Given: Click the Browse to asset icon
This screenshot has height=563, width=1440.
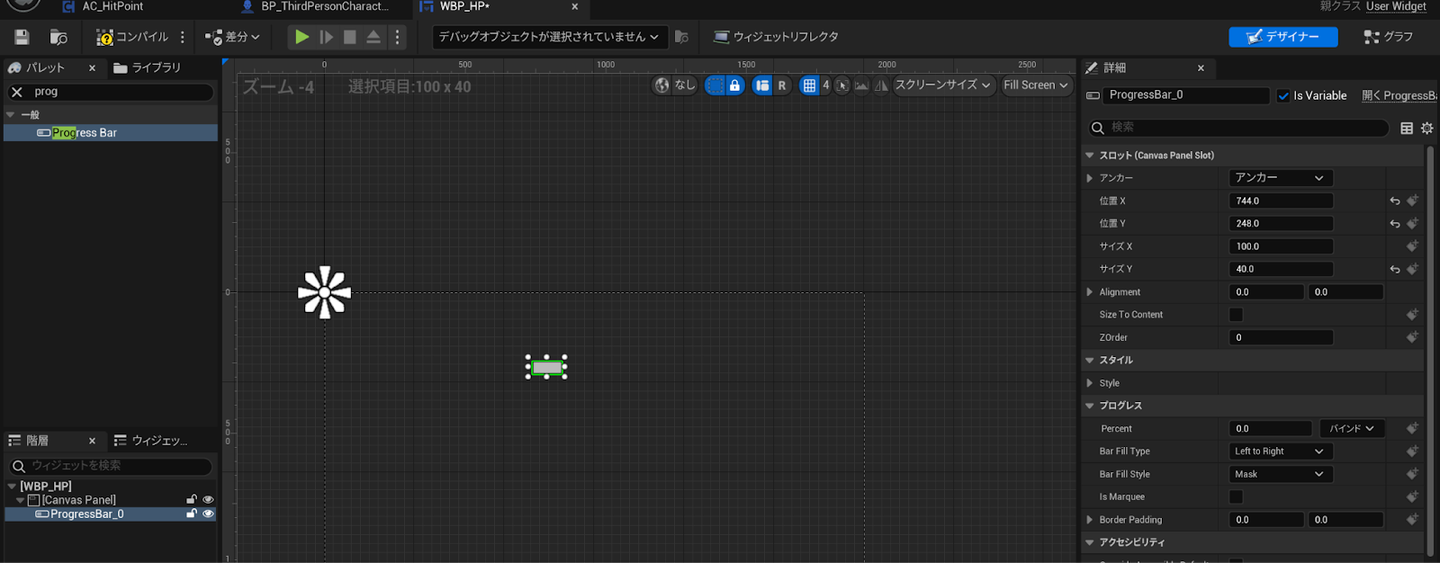Looking at the screenshot, I should click(x=59, y=37).
